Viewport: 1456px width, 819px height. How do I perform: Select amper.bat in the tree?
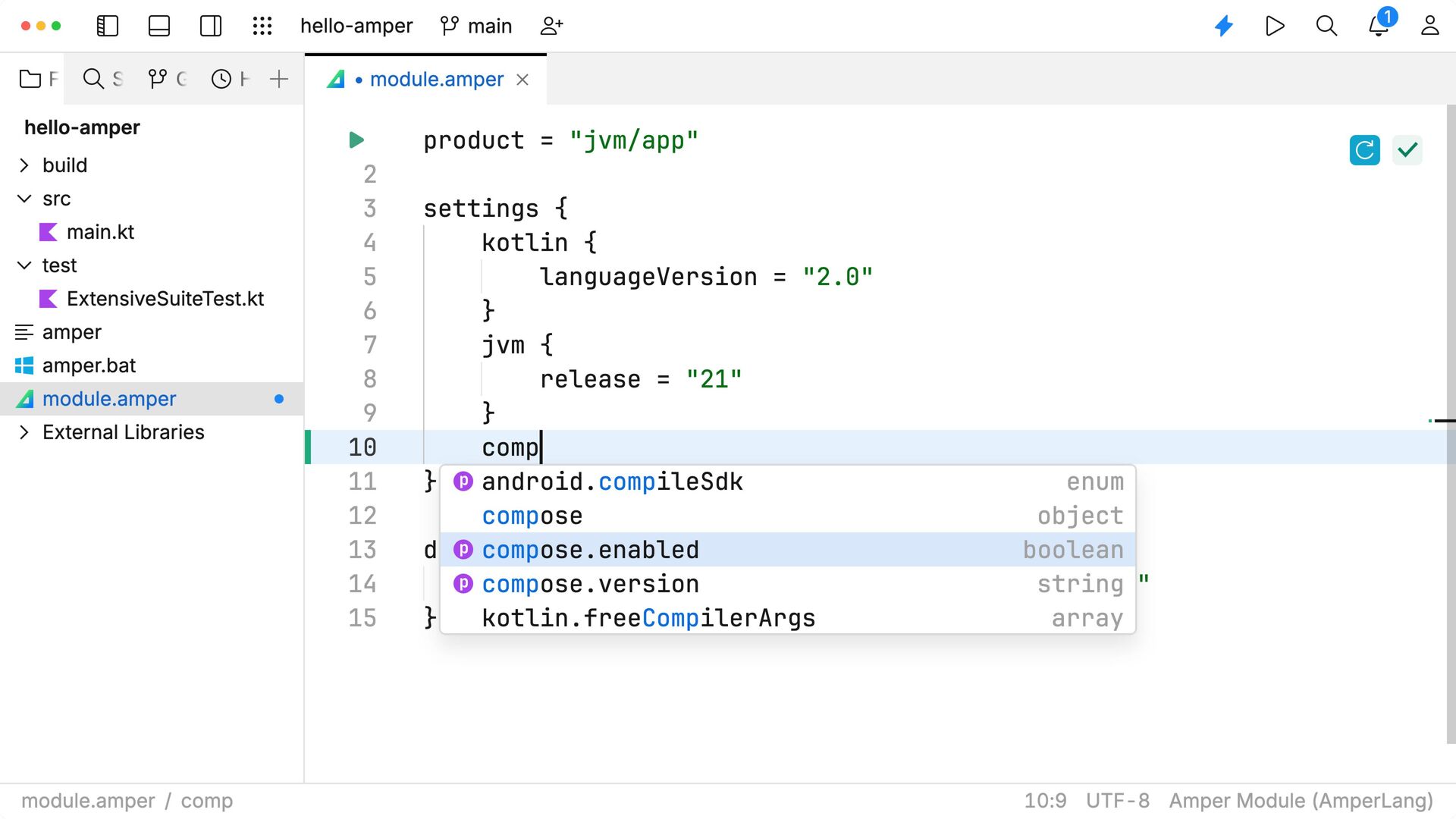[89, 366]
